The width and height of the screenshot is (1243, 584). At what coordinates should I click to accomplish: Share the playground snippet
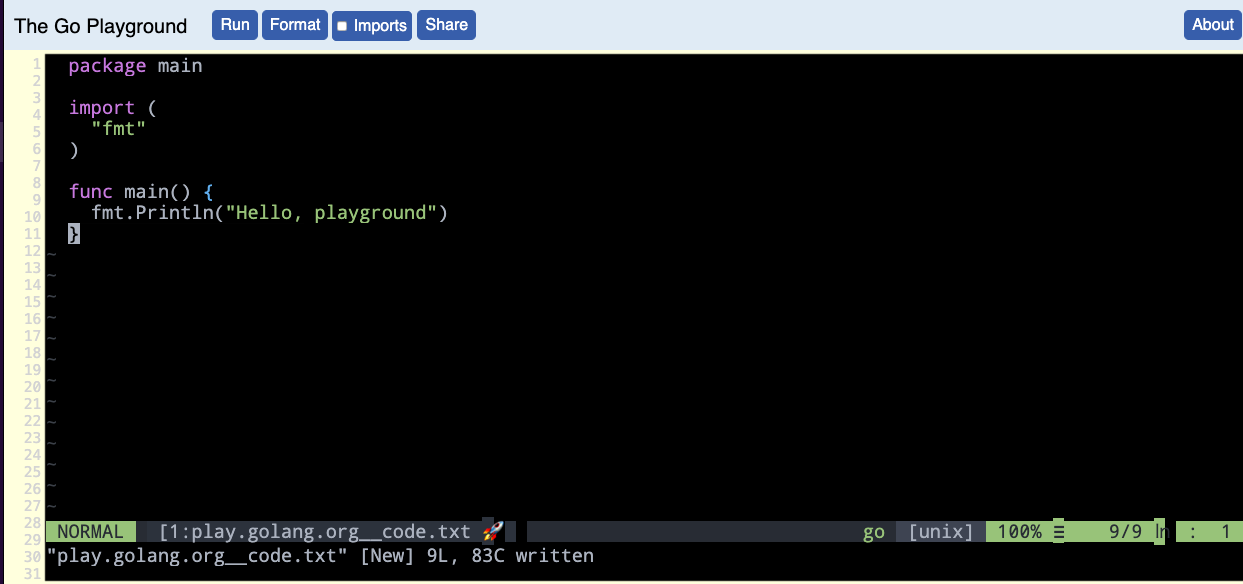pos(446,25)
